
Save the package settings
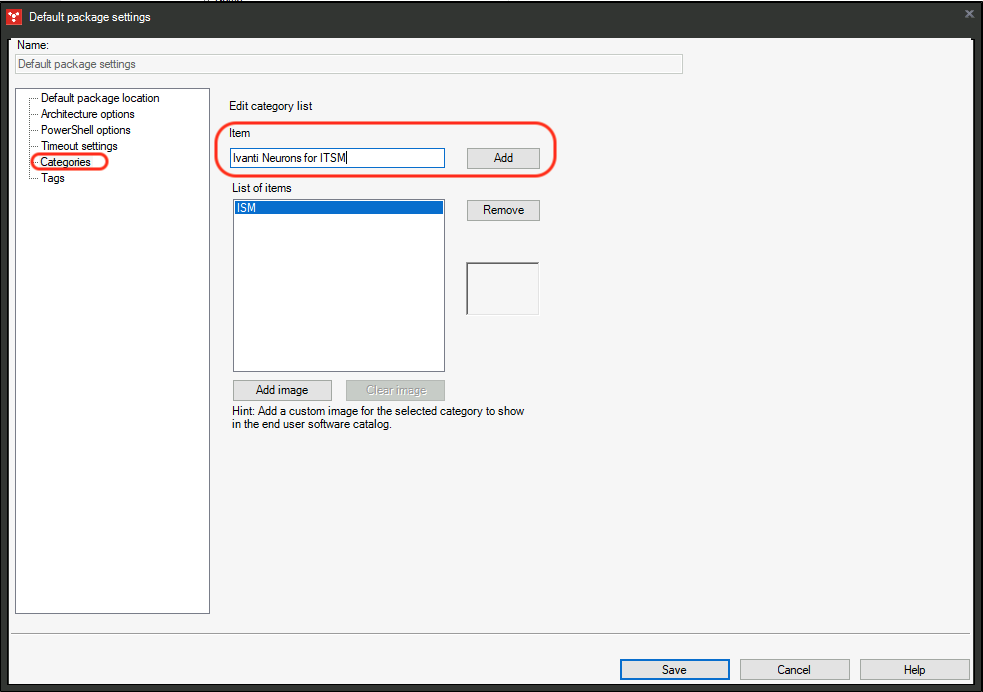(x=675, y=669)
